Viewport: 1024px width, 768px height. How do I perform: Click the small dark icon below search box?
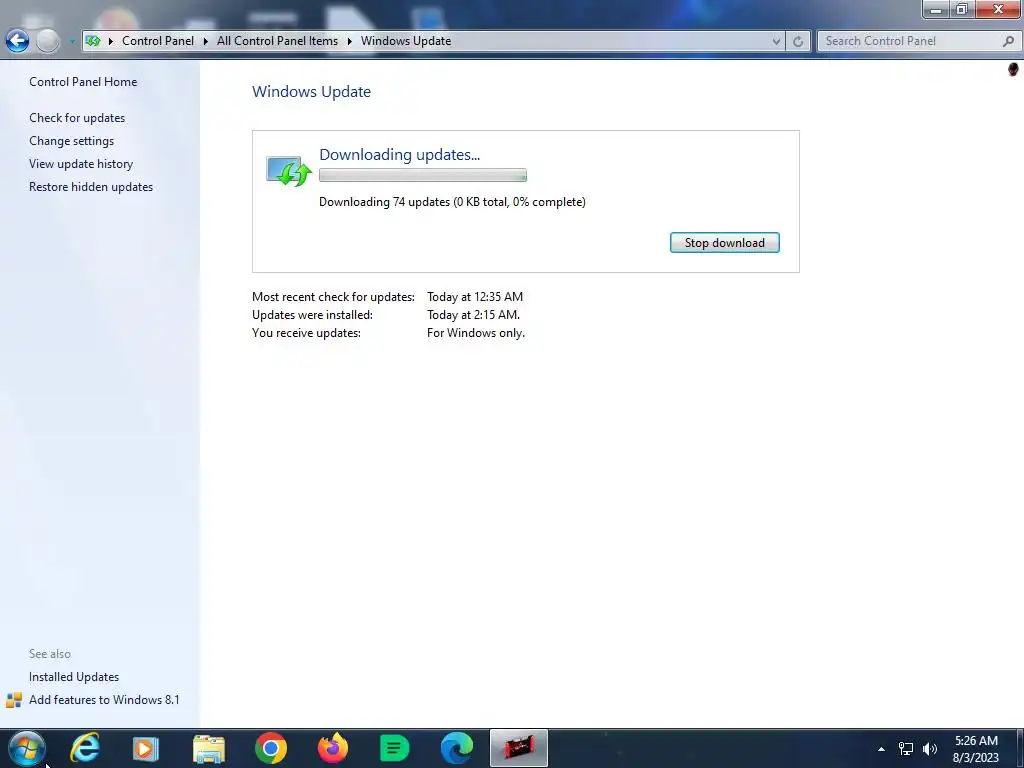(x=1013, y=69)
